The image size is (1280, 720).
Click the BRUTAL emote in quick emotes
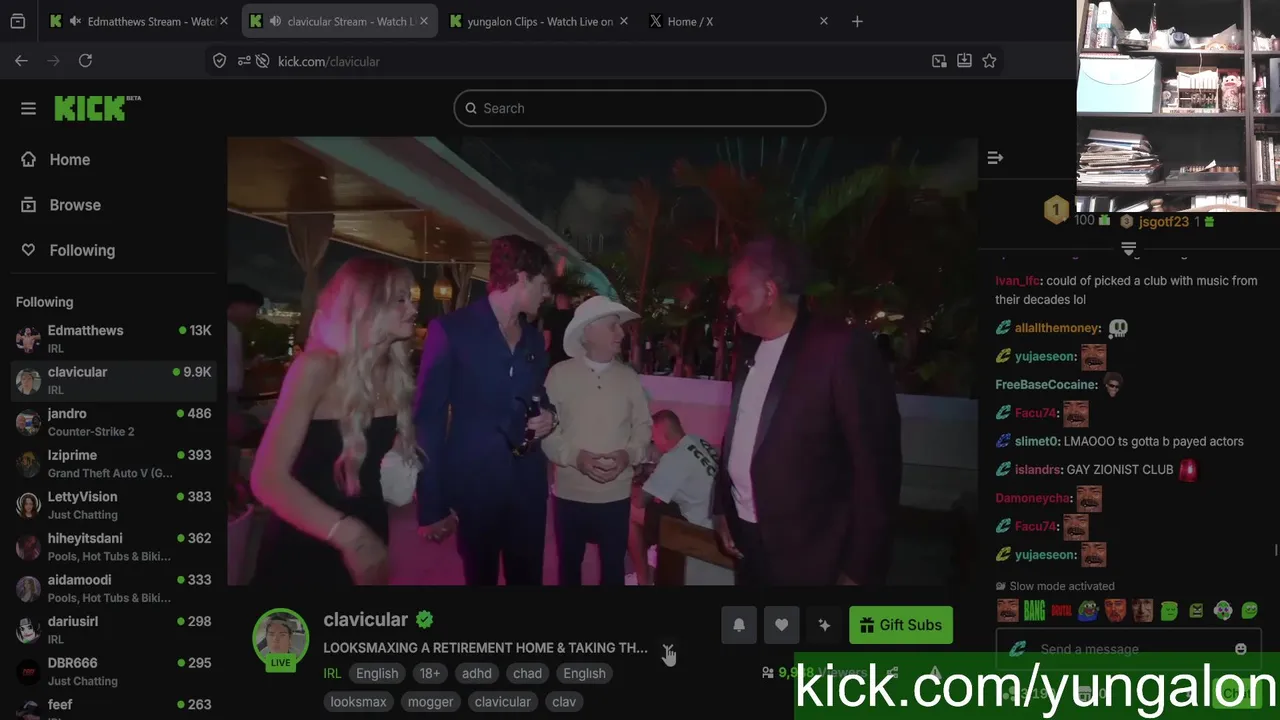point(1061,610)
